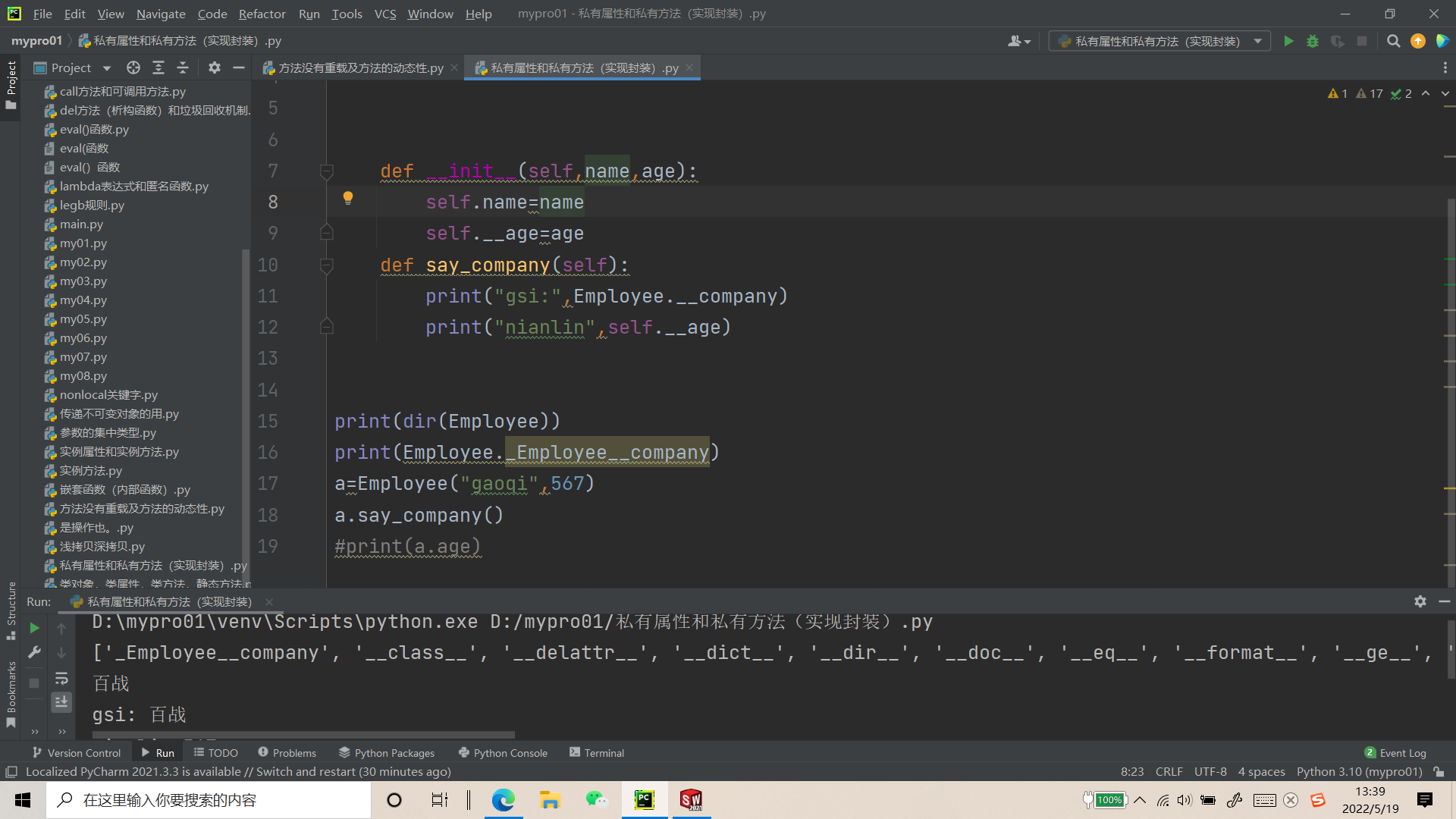This screenshot has width=1456, height=819.
Task: Open the VCS menu
Action: (x=385, y=14)
